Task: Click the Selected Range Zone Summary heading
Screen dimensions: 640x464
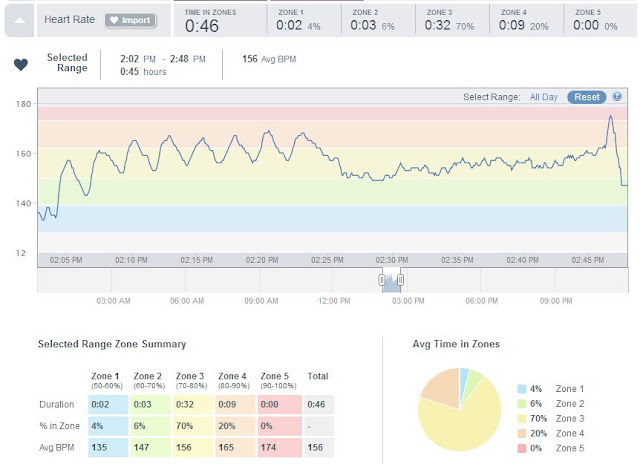Action: [112, 344]
